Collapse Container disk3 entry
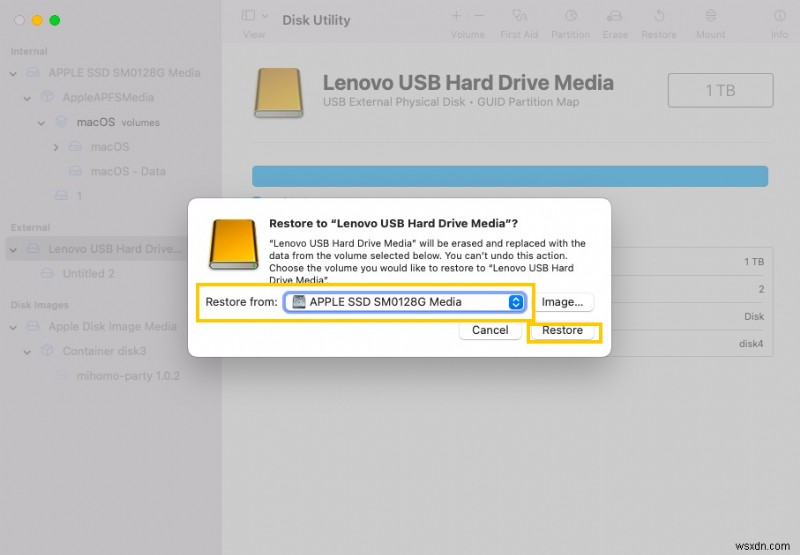Viewport: 800px width, 555px height. tap(28, 351)
